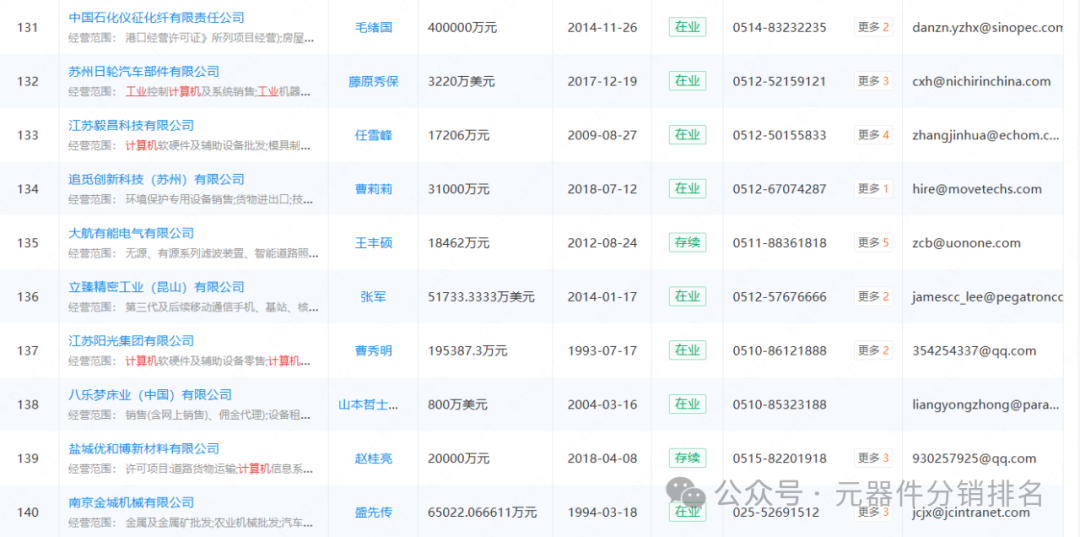Select row number 136
The width and height of the screenshot is (1080, 537).
click(28, 297)
